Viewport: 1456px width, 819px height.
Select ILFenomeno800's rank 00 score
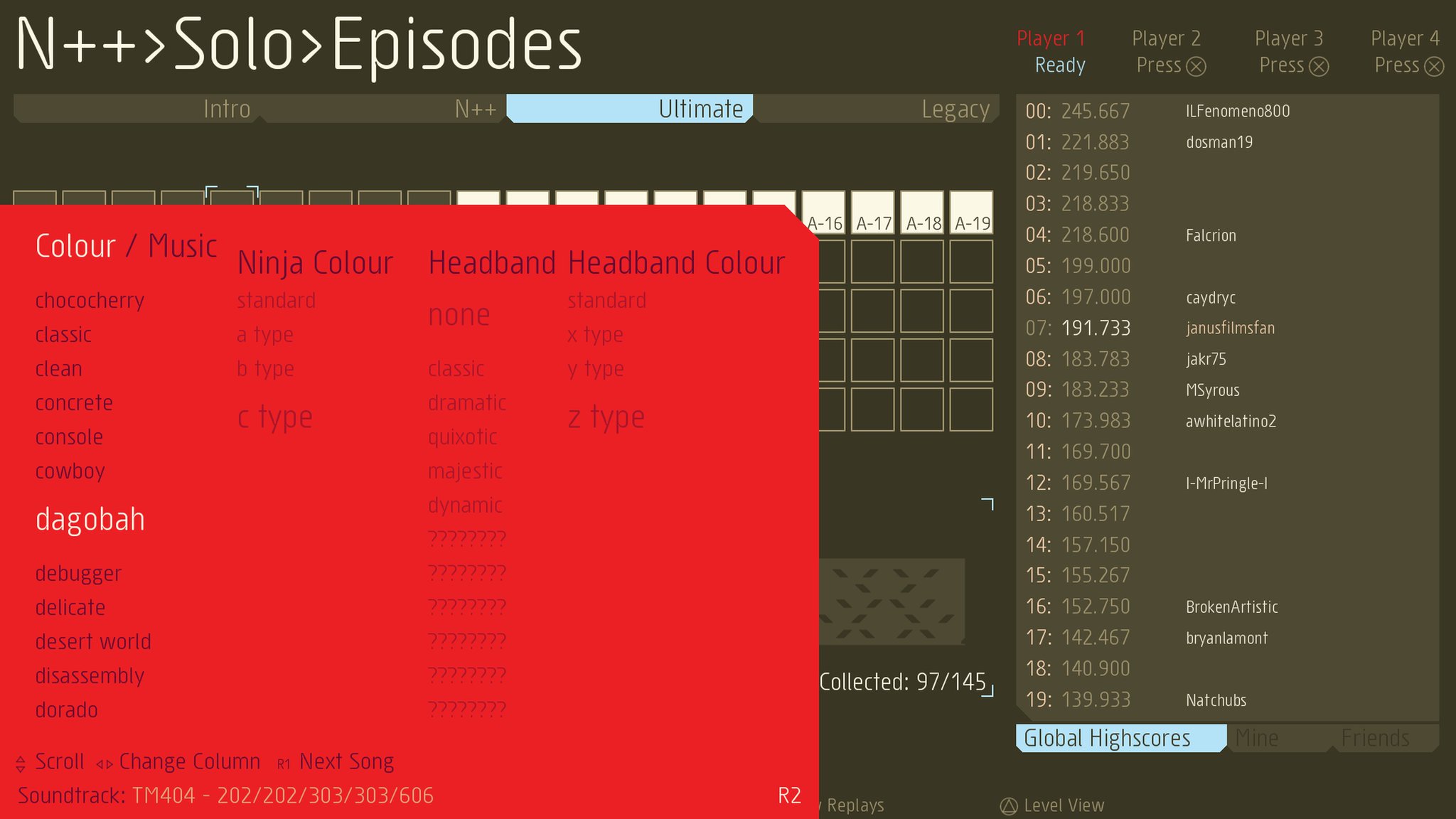click(x=1228, y=112)
